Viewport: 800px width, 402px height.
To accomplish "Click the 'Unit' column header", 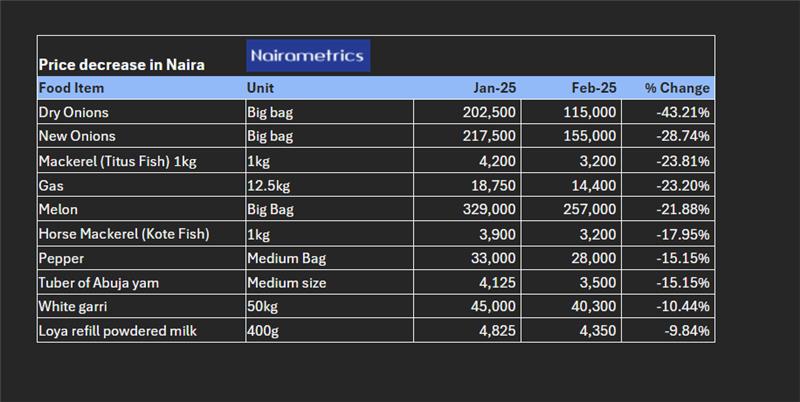I will [260, 88].
